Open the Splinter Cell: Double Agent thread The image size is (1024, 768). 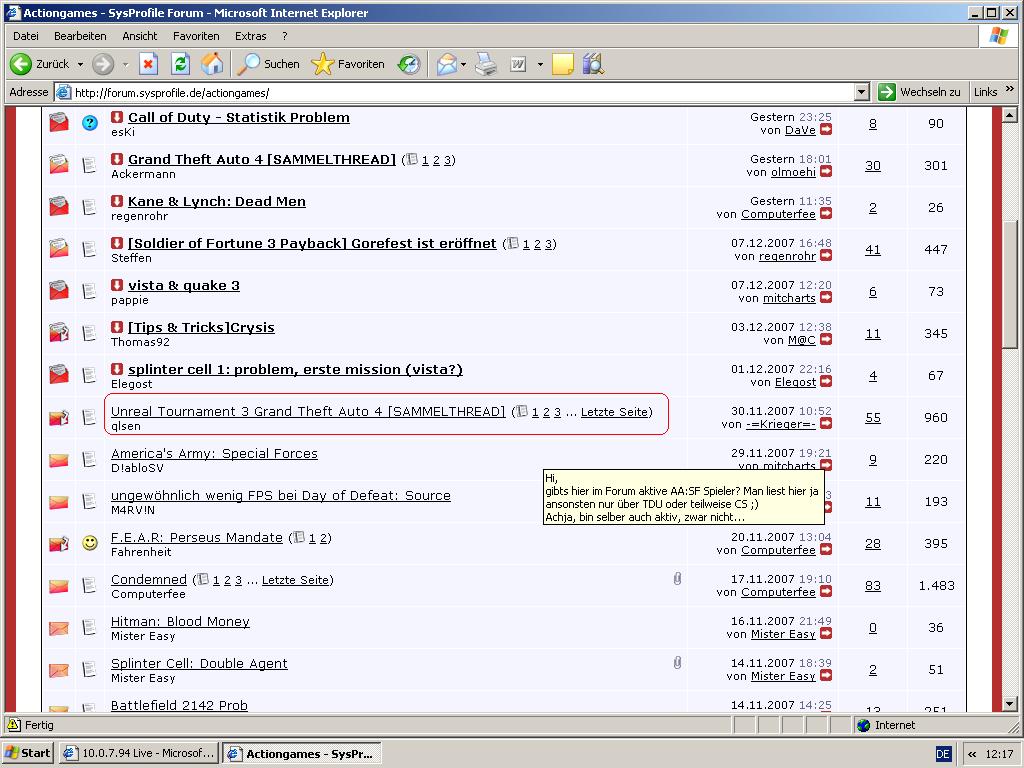coord(199,664)
